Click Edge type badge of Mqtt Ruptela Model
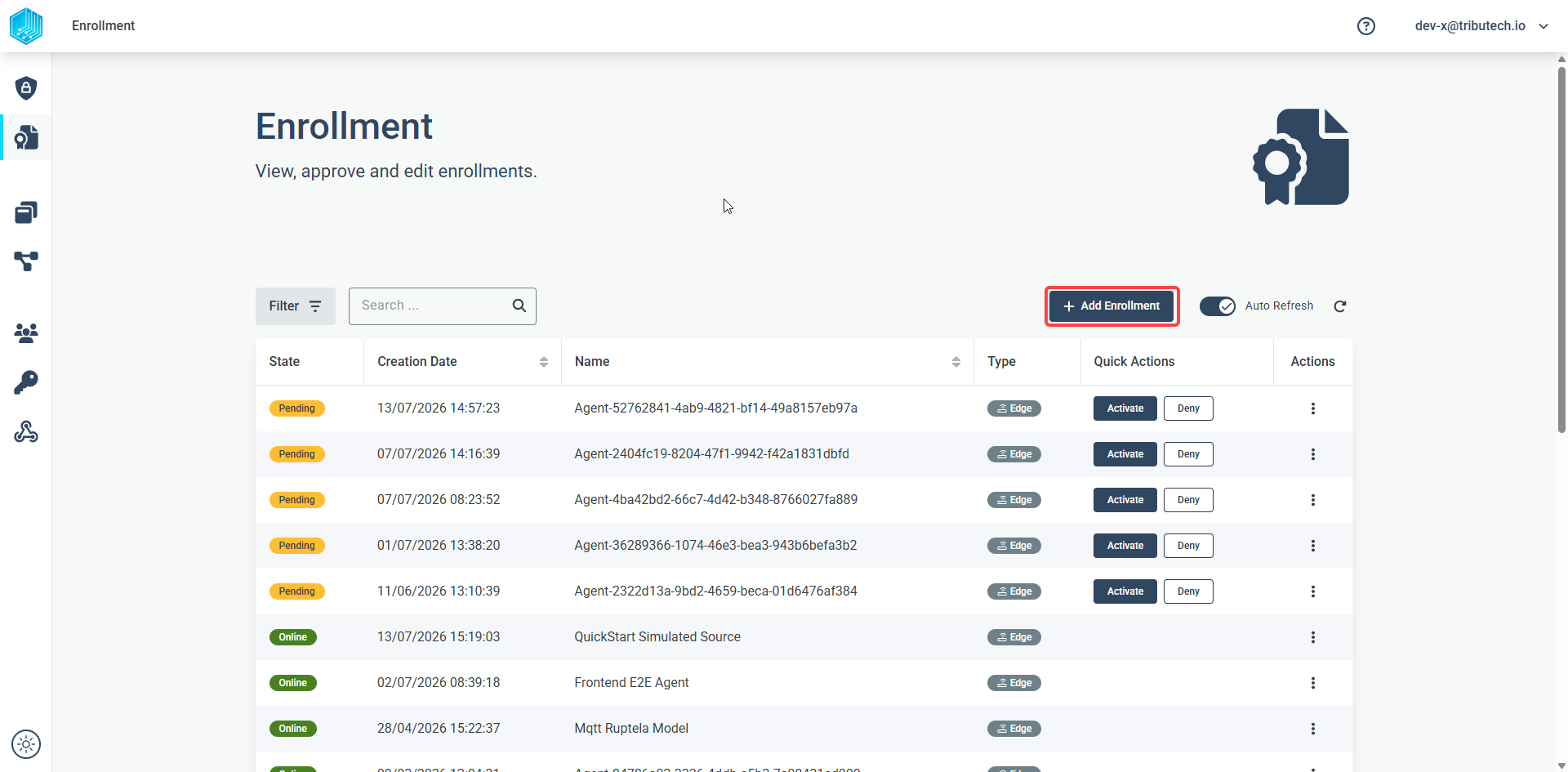Image resolution: width=1568 pixels, height=772 pixels. 1014,729
